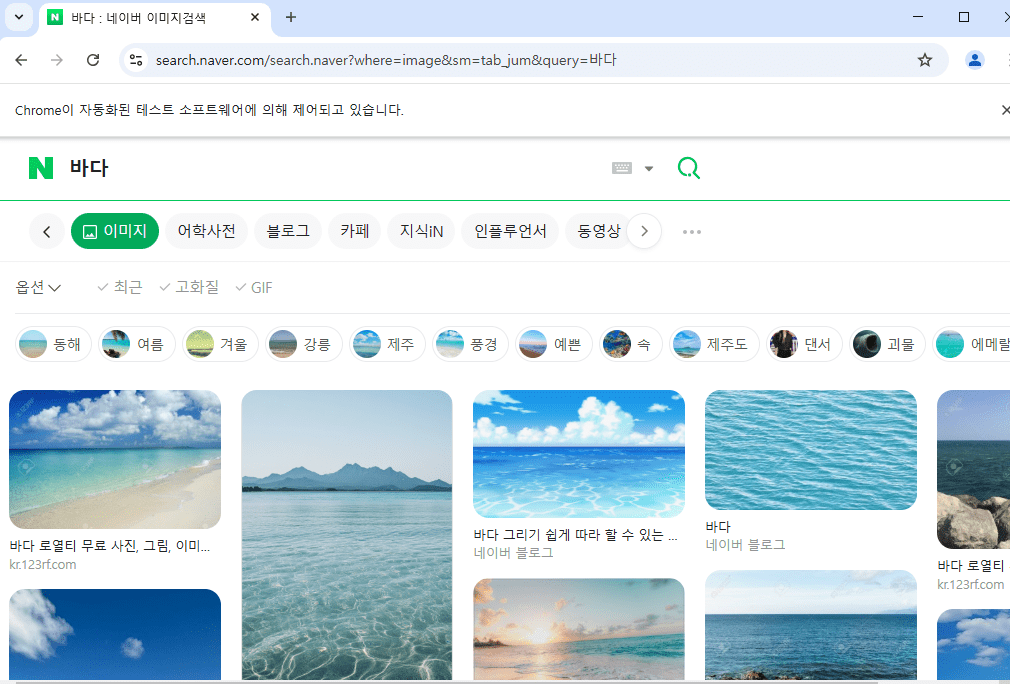Dismiss the Chrome automation notice bar

coord(1005,110)
